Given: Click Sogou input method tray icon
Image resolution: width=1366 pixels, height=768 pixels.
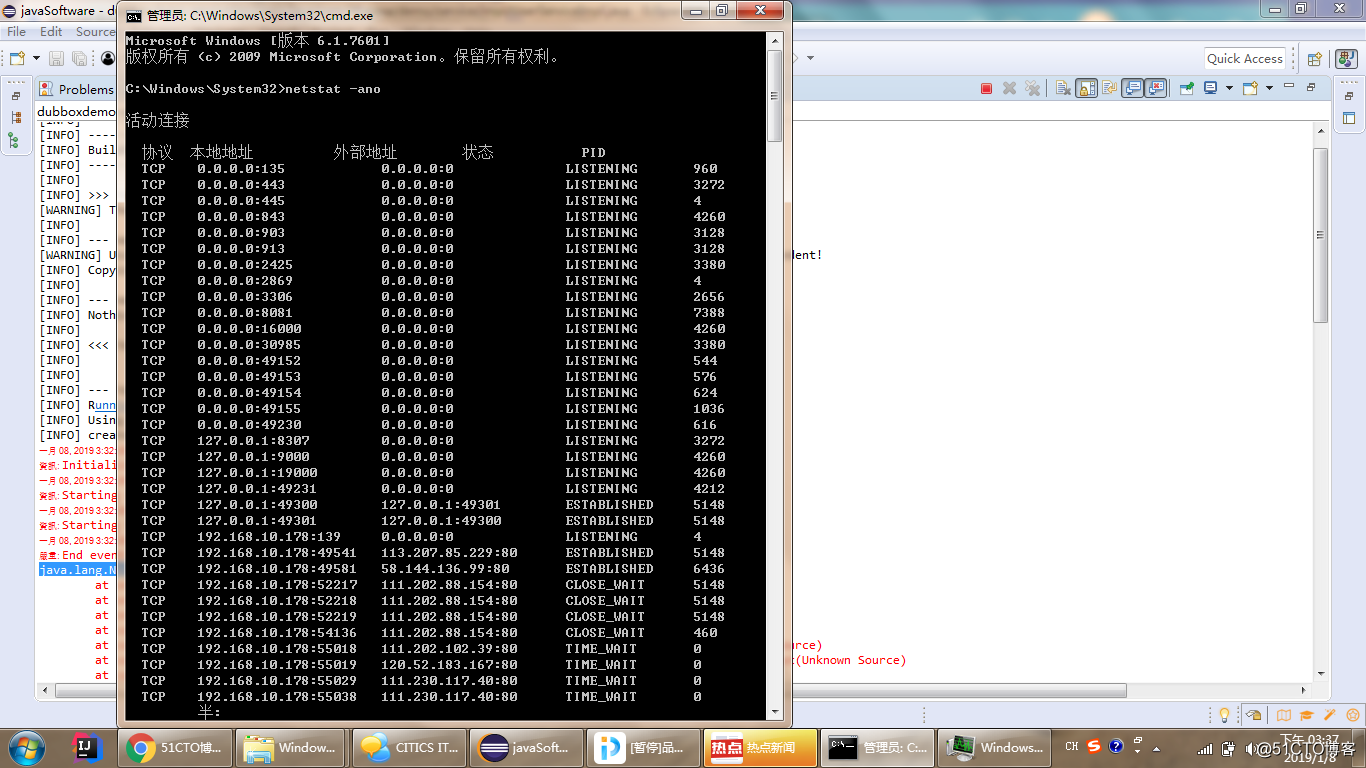Looking at the screenshot, I should point(1094,746).
